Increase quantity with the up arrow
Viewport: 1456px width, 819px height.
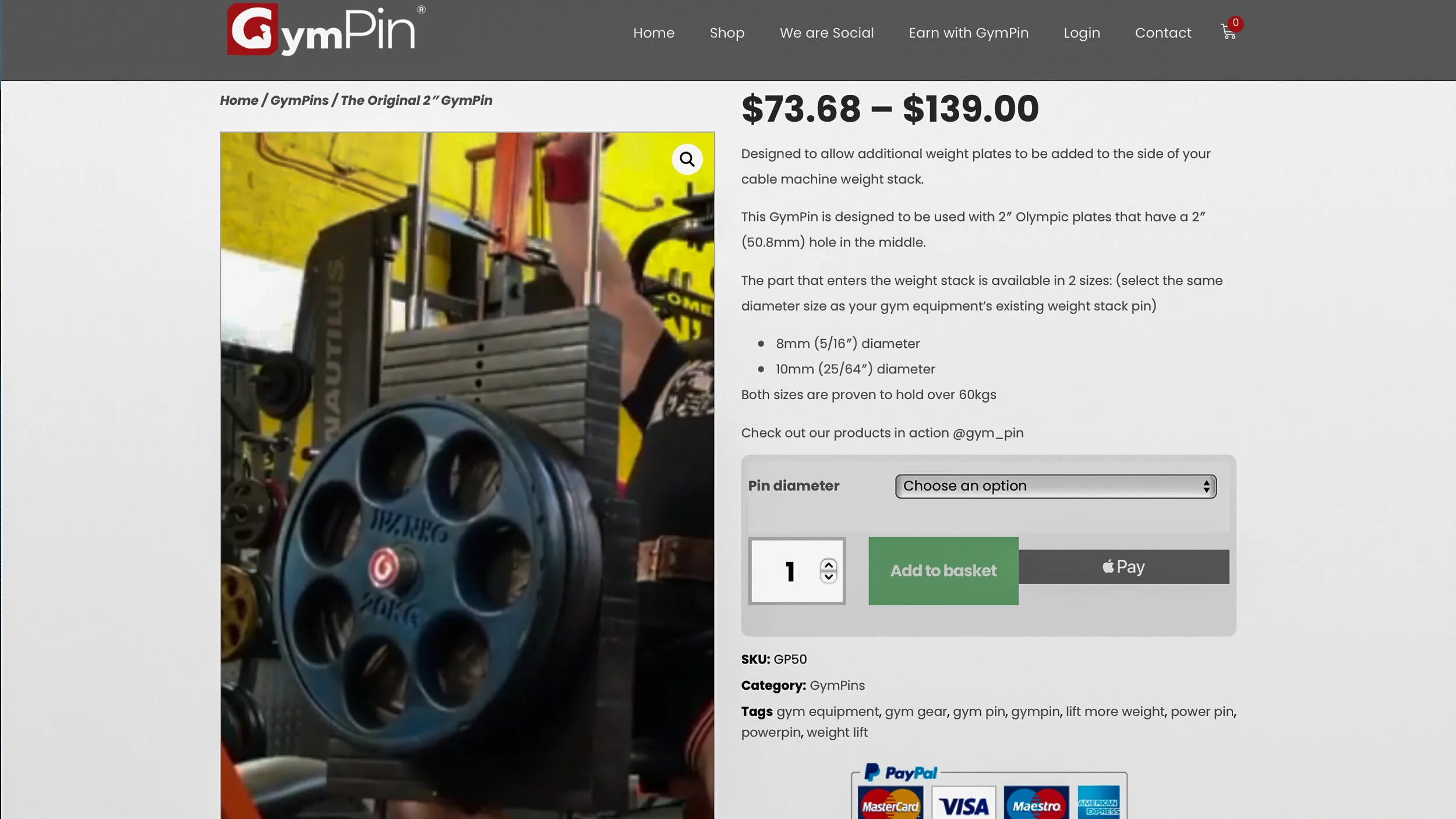[828, 564]
